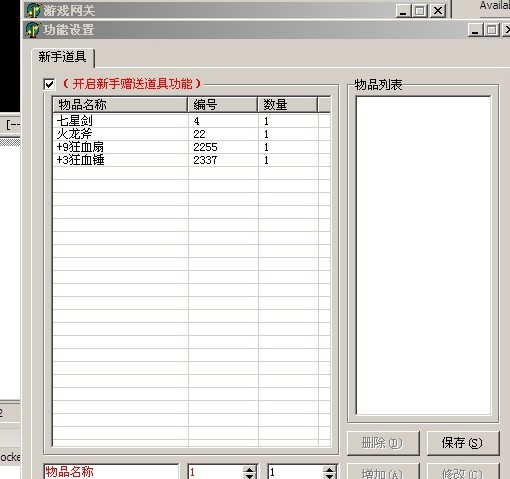Click the 保存(S) button

pyautogui.click(x=463, y=443)
